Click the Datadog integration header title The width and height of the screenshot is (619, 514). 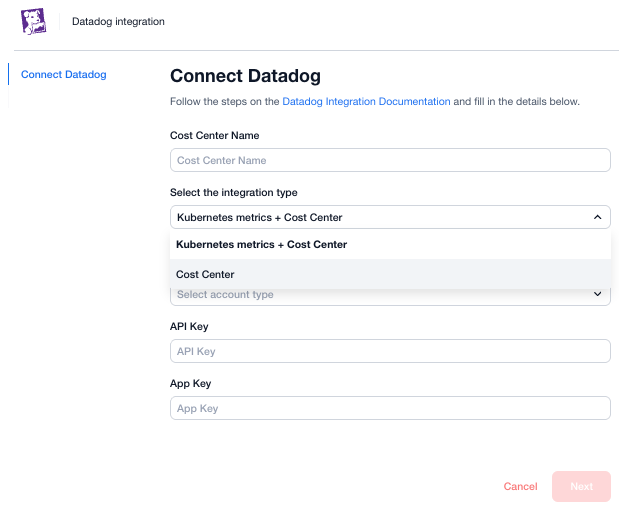point(118,21)
